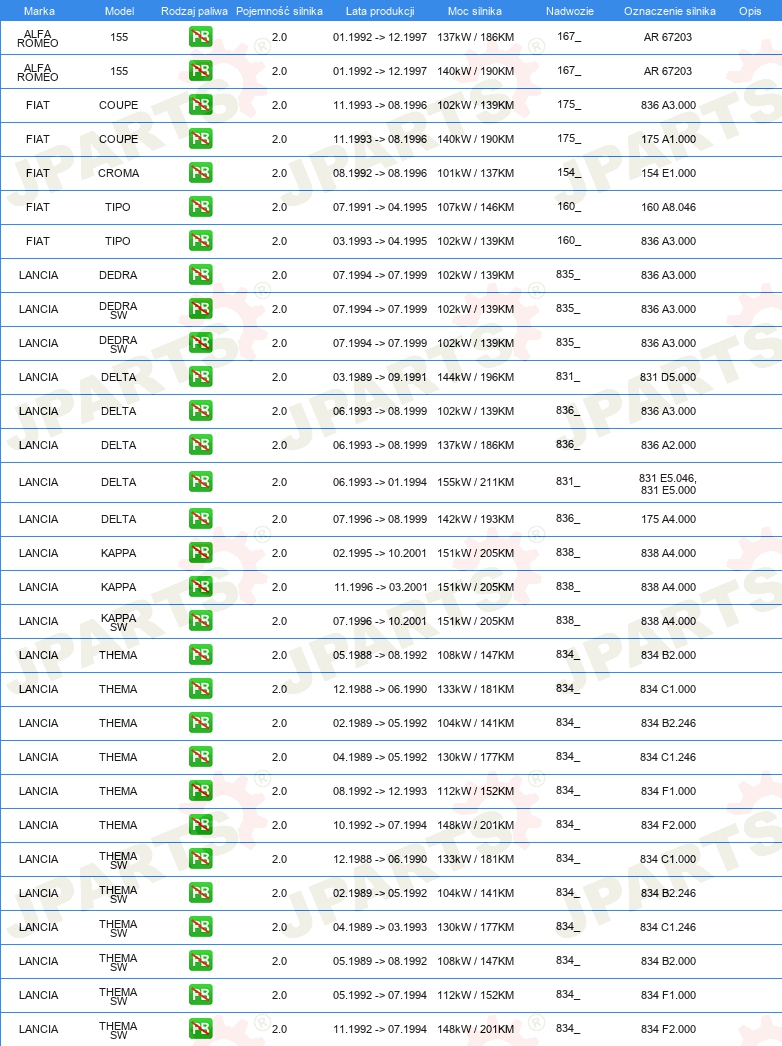
Task: Select the CROMA model cell
Action: [118, 173]
